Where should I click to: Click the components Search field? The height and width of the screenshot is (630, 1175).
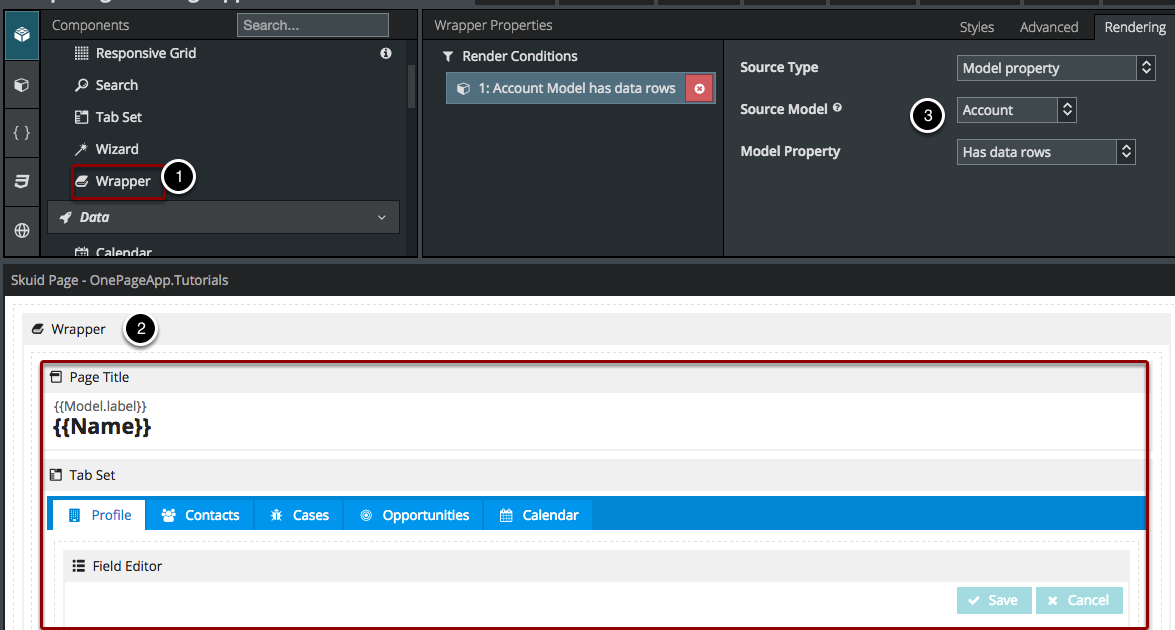(x=312, y=25)
